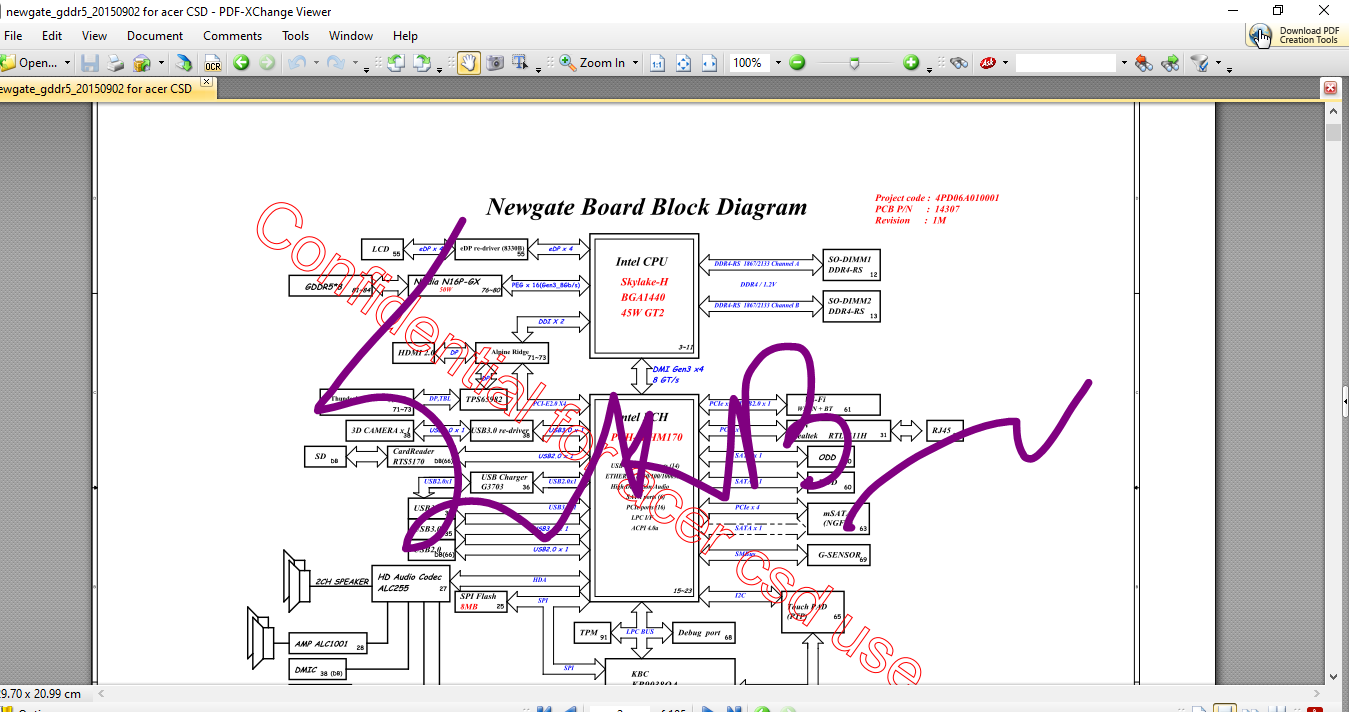Click the Zoom In magnifier tool
This screenshot has width=1349, height=712.
coord(593,63)
